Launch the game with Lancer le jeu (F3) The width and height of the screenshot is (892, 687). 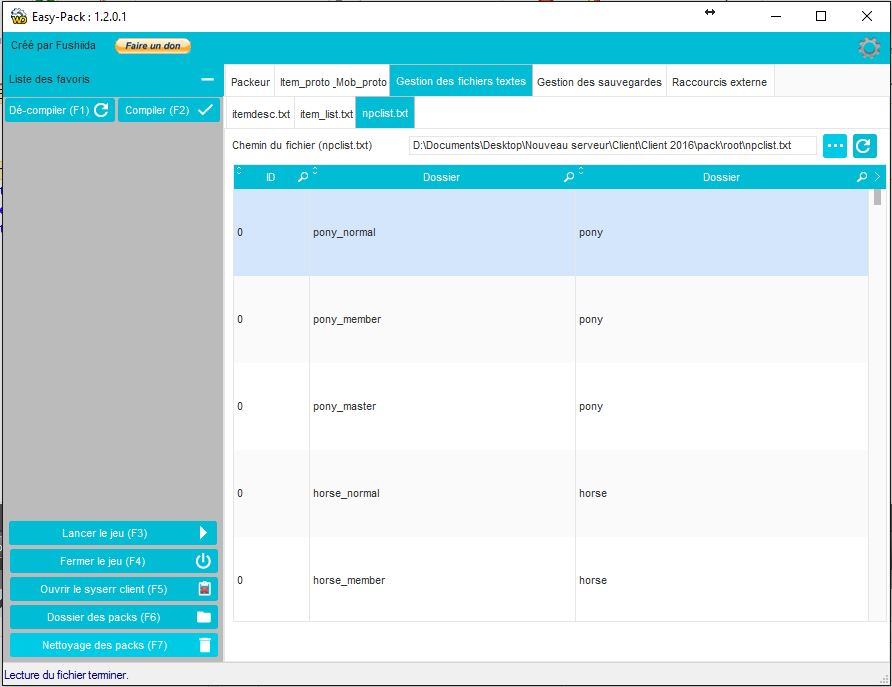click(113, 533)
